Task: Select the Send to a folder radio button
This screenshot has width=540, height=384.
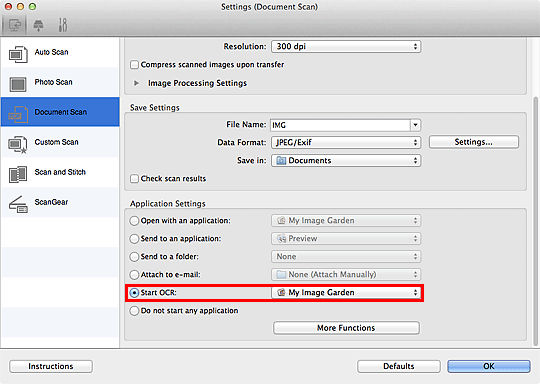Action: [x=134, y=257]
